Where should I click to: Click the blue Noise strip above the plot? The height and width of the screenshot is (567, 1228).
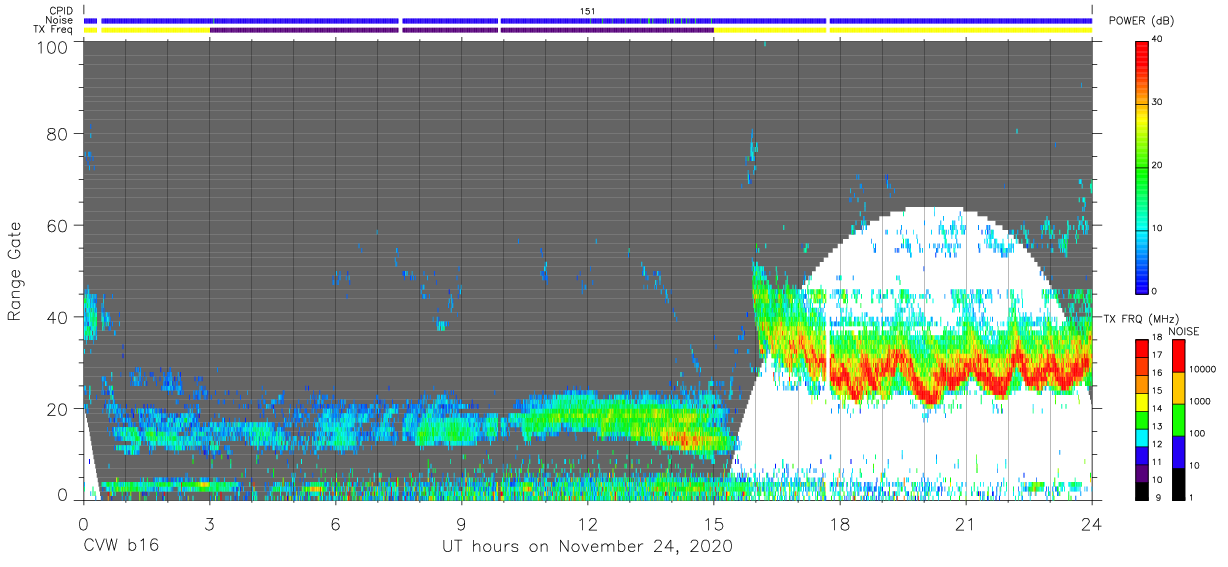[588, 20]
